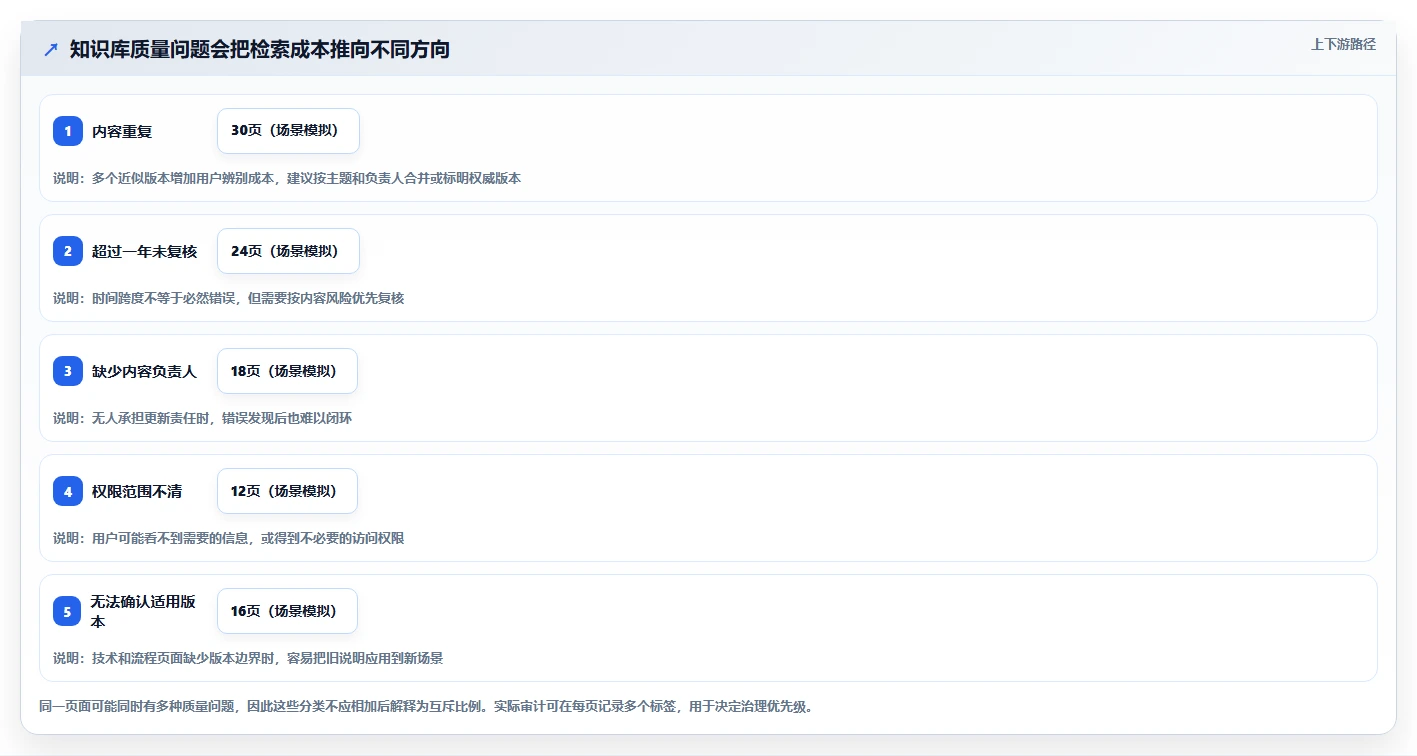This screenshot has height=756, width=1417.
Task: Click the number 3 badge for 缺少内容负责人
Action: pos(68,371)
